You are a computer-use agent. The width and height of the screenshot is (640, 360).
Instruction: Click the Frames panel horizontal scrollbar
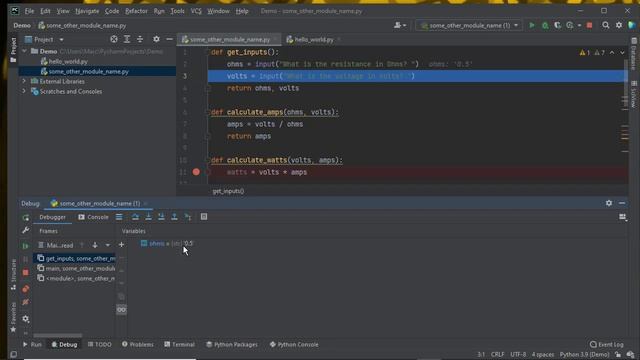click(x=58, y=335)
